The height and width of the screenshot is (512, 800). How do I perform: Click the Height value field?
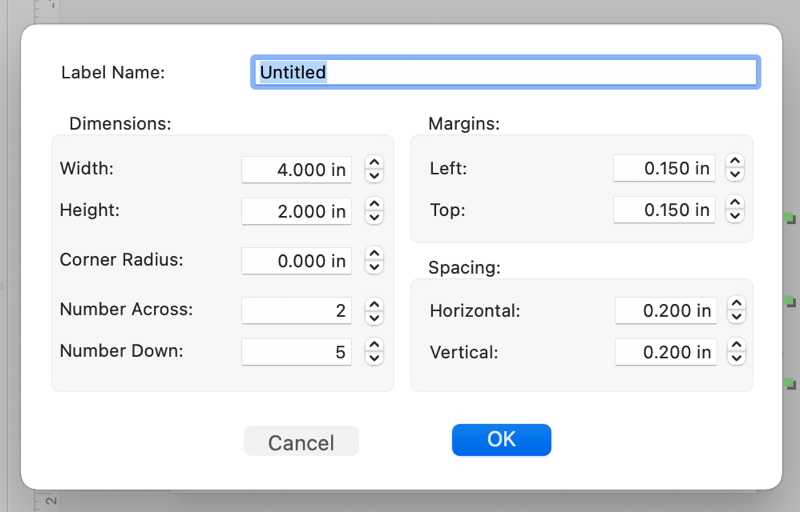[296, 211]
